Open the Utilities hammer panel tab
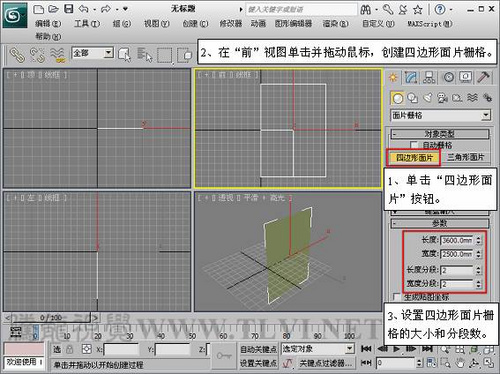 pyautogui.click(x=483, y=77)
